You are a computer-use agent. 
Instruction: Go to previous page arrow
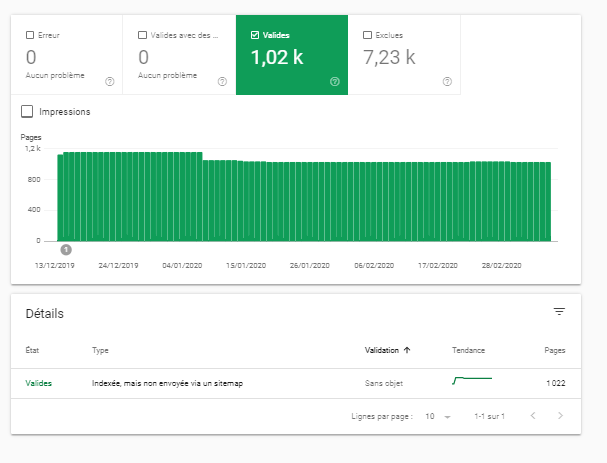point(532,415)
